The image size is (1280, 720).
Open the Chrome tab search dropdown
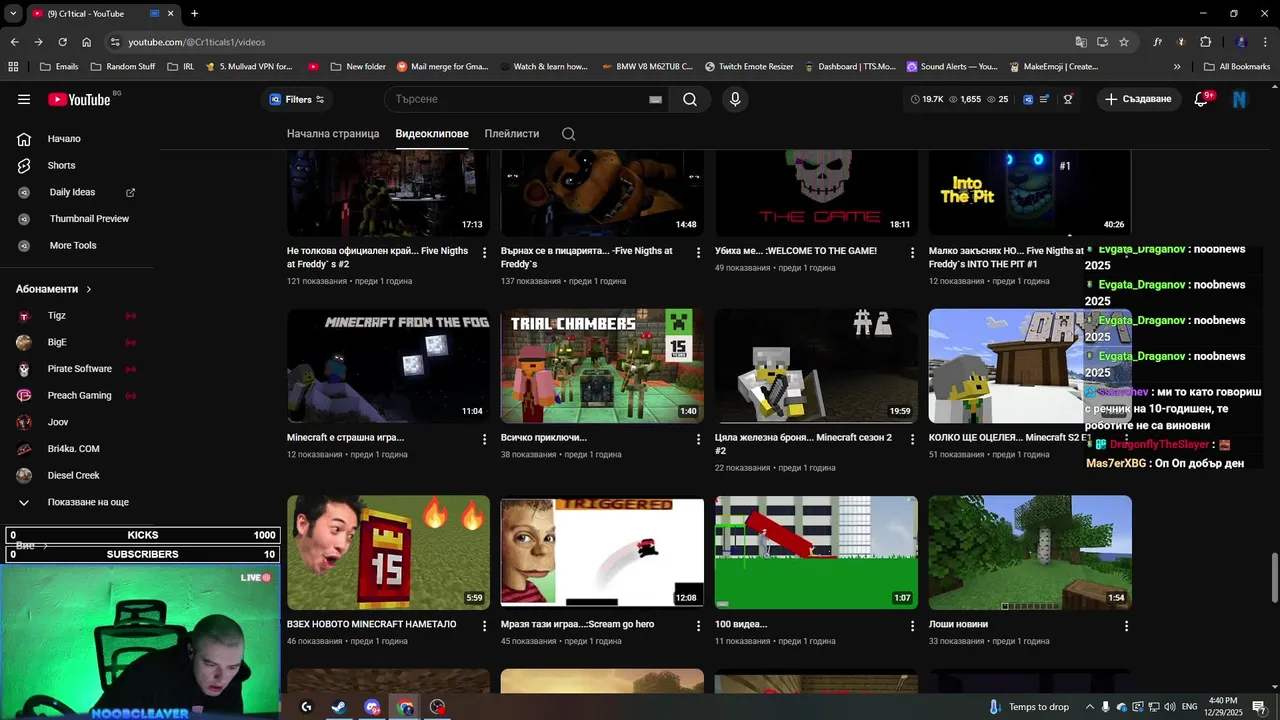pyautogui.click(x=13, y=13)
